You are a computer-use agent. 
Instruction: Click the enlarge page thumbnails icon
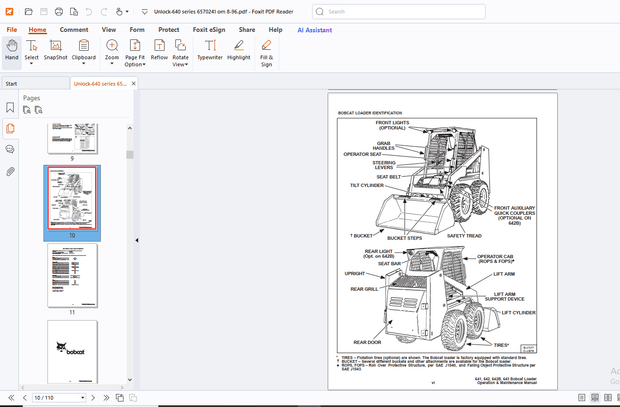click(27, 110)
